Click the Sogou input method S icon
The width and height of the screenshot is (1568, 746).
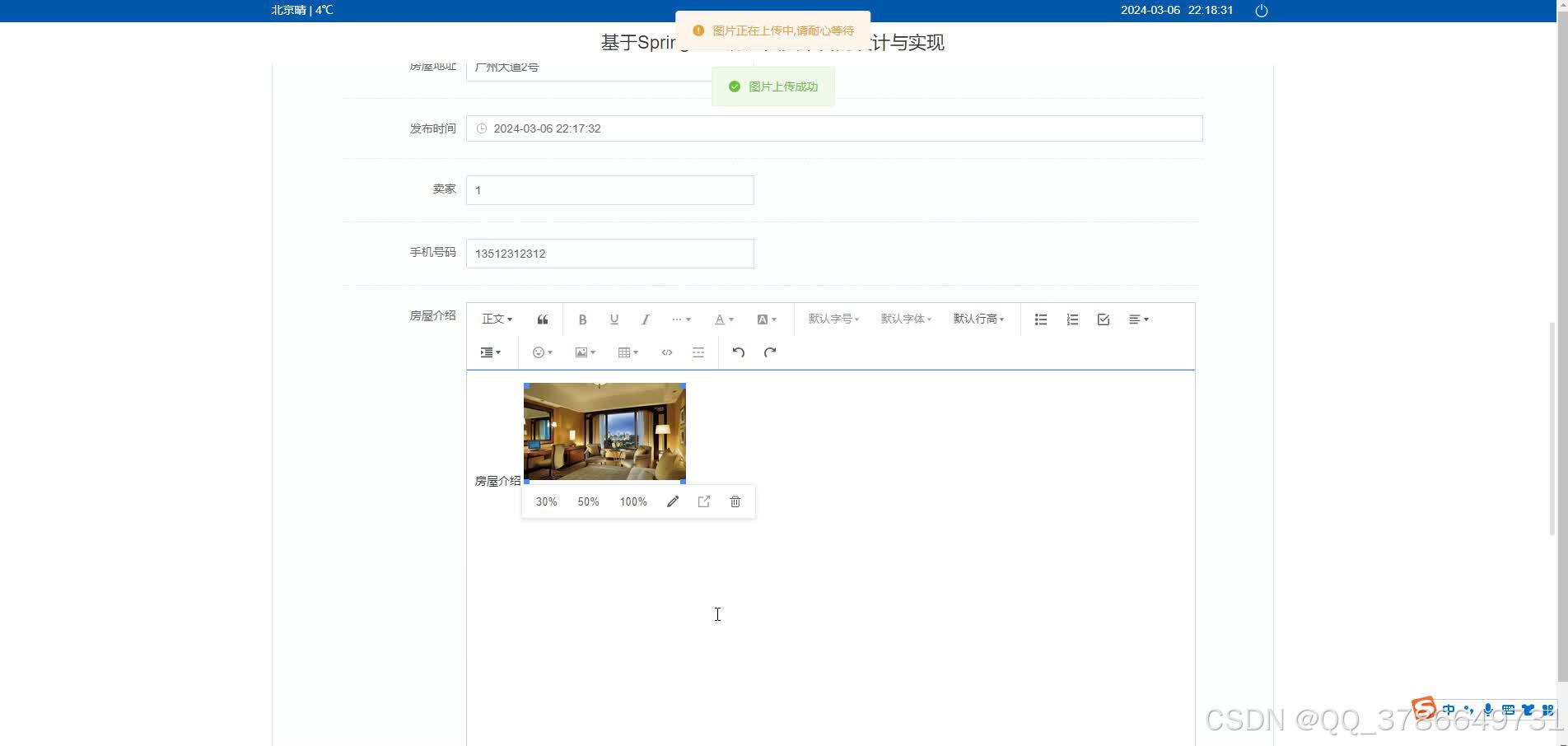point(1424,708)
